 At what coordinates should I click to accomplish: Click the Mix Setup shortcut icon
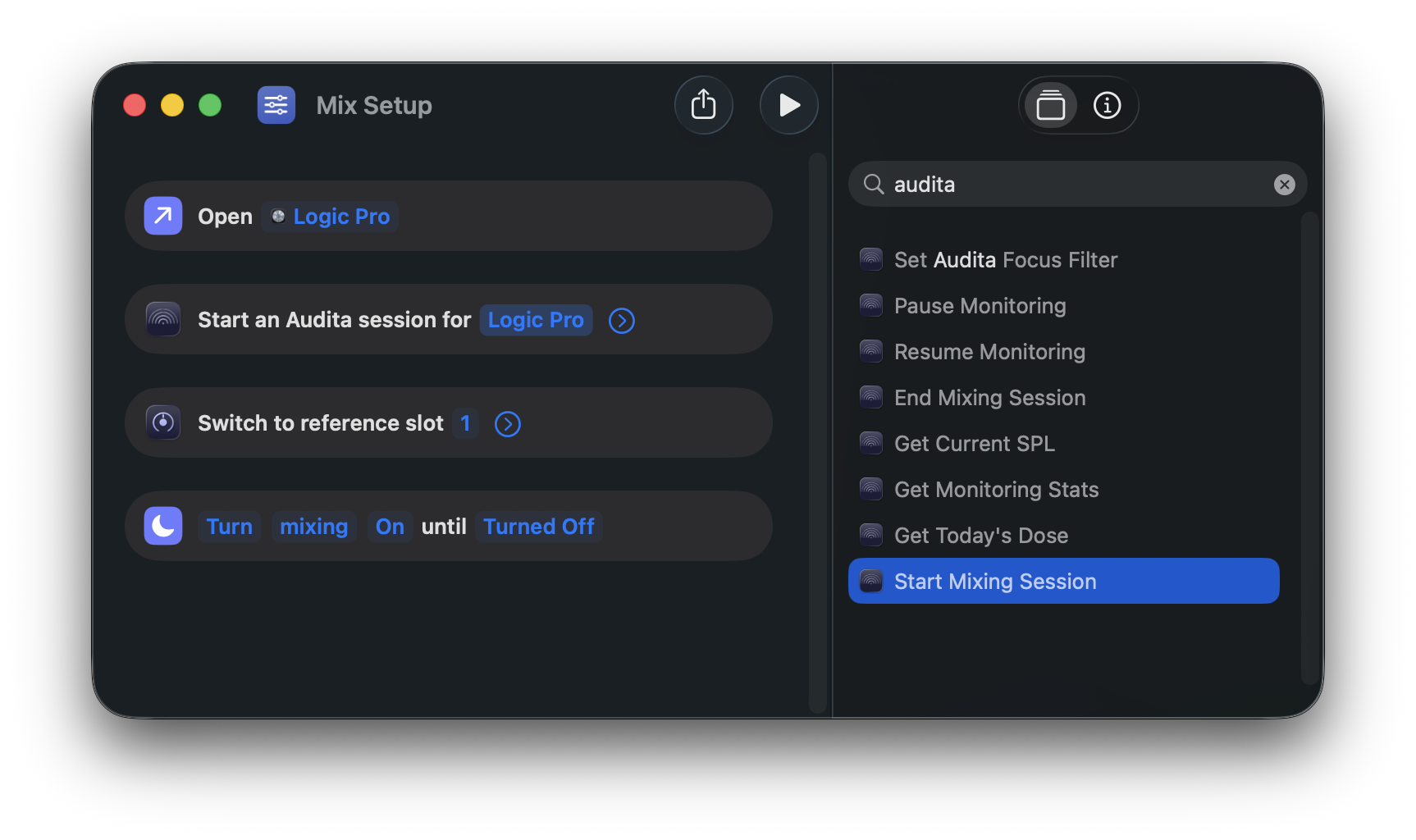pyautogui.click(x=276, y=105)
